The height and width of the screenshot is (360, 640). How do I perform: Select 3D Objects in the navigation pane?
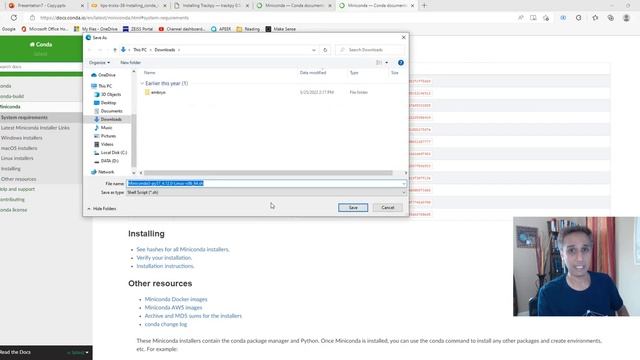tap(108, 94)
